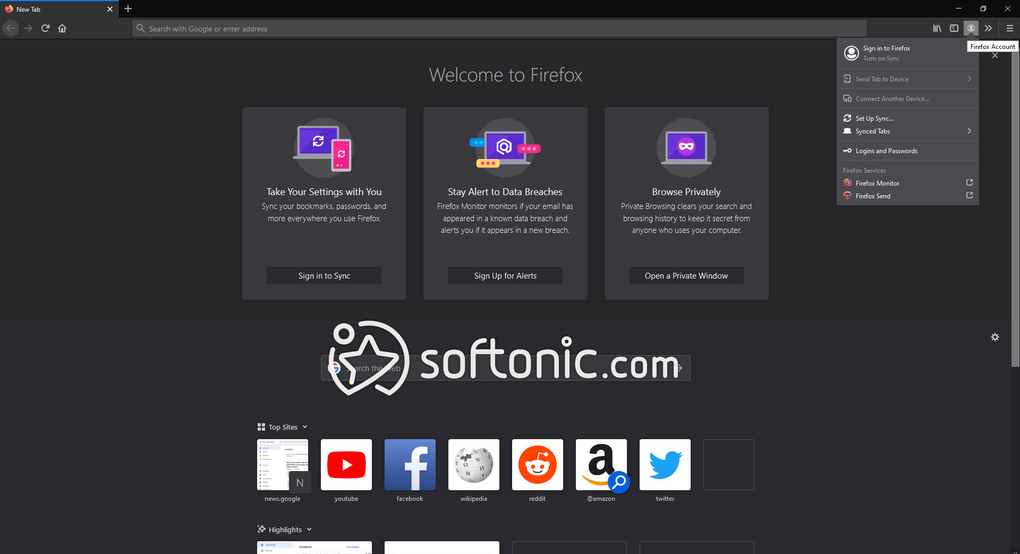Screen dimensions: 1020x554
Task: Click the empty top site placeholder tile
Action: (x=729, y=464)
